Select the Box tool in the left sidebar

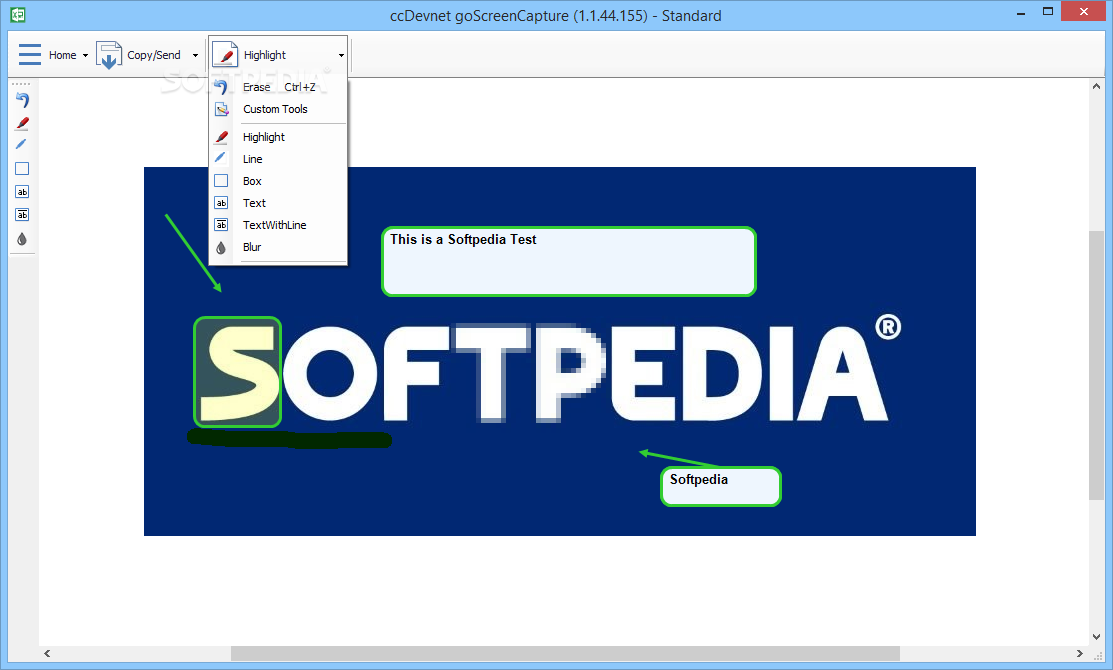(x=22, y=168)
